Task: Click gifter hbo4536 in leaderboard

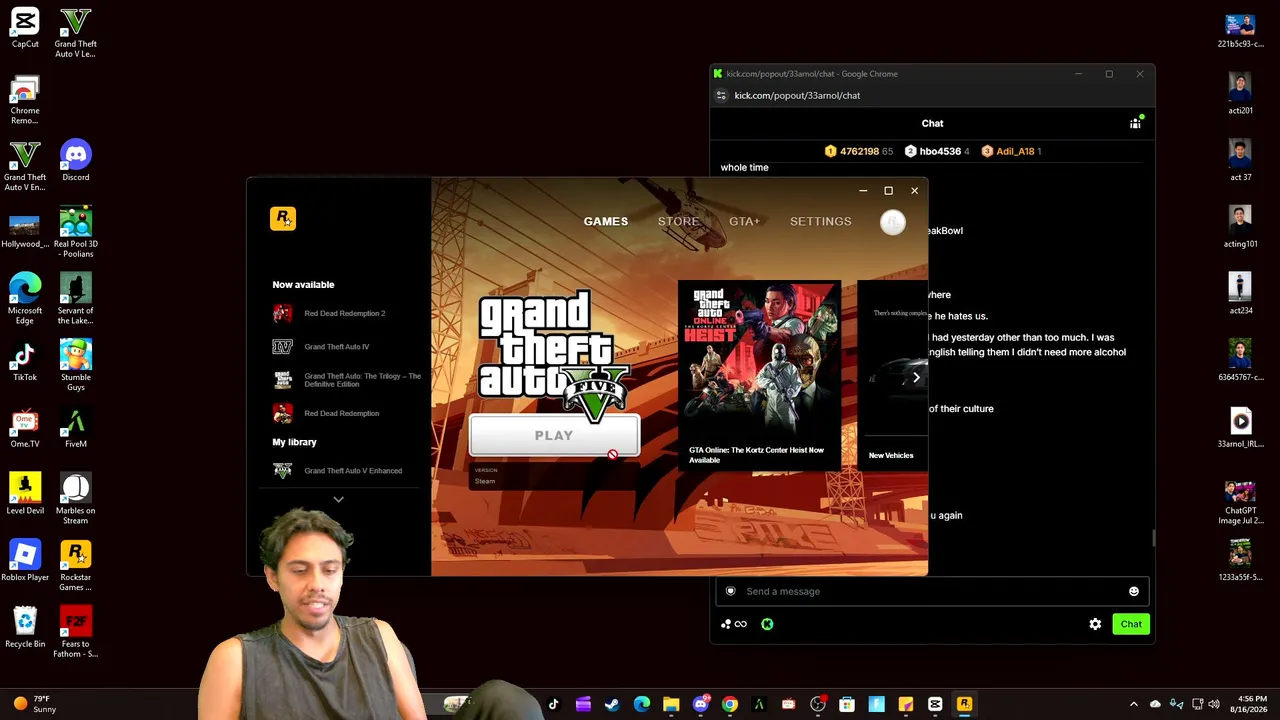Action: (x=939, y=151)
